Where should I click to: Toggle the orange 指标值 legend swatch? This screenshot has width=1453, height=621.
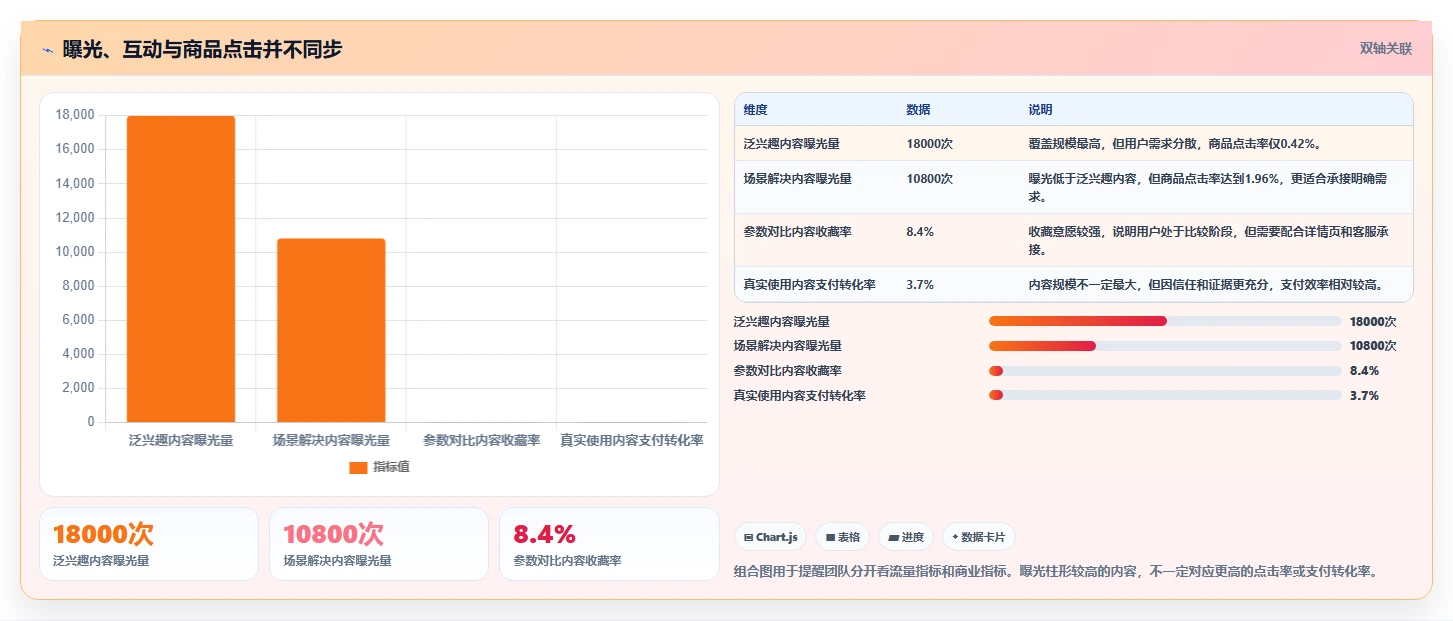[x=358, y=468]
